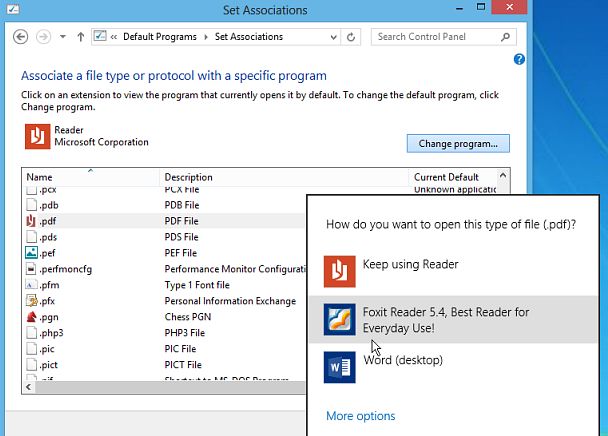Click the PDF File description

[x=181, y=221]
